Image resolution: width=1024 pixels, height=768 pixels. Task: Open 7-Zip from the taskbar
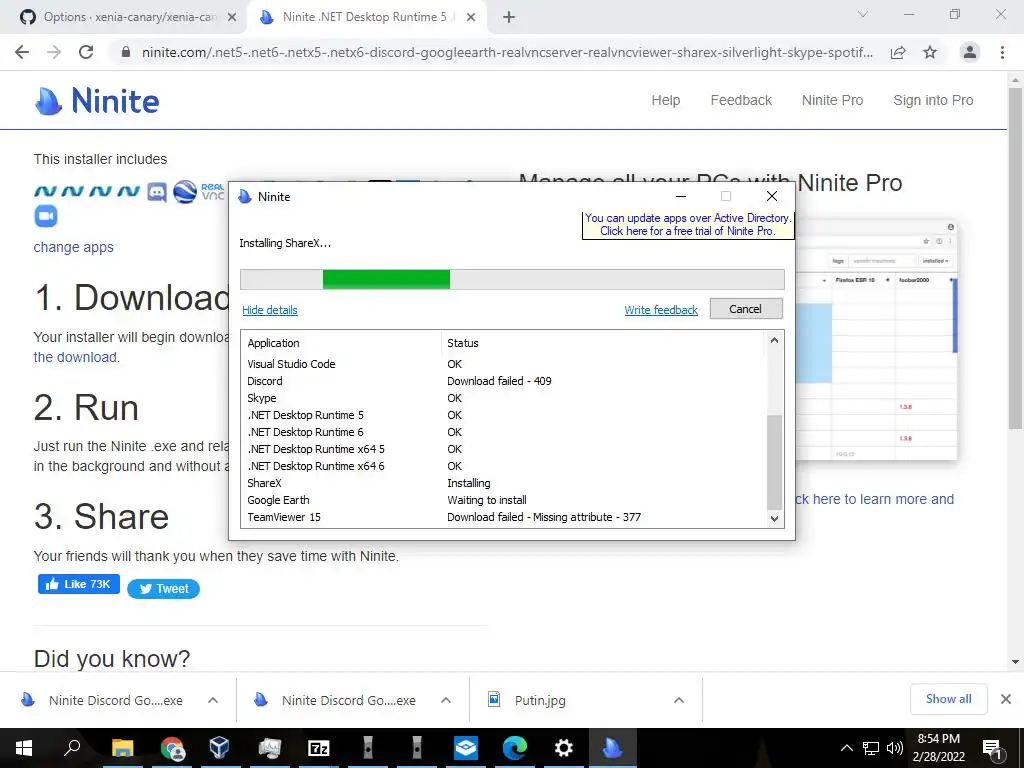pyautogui.click(x=318, y=748)
